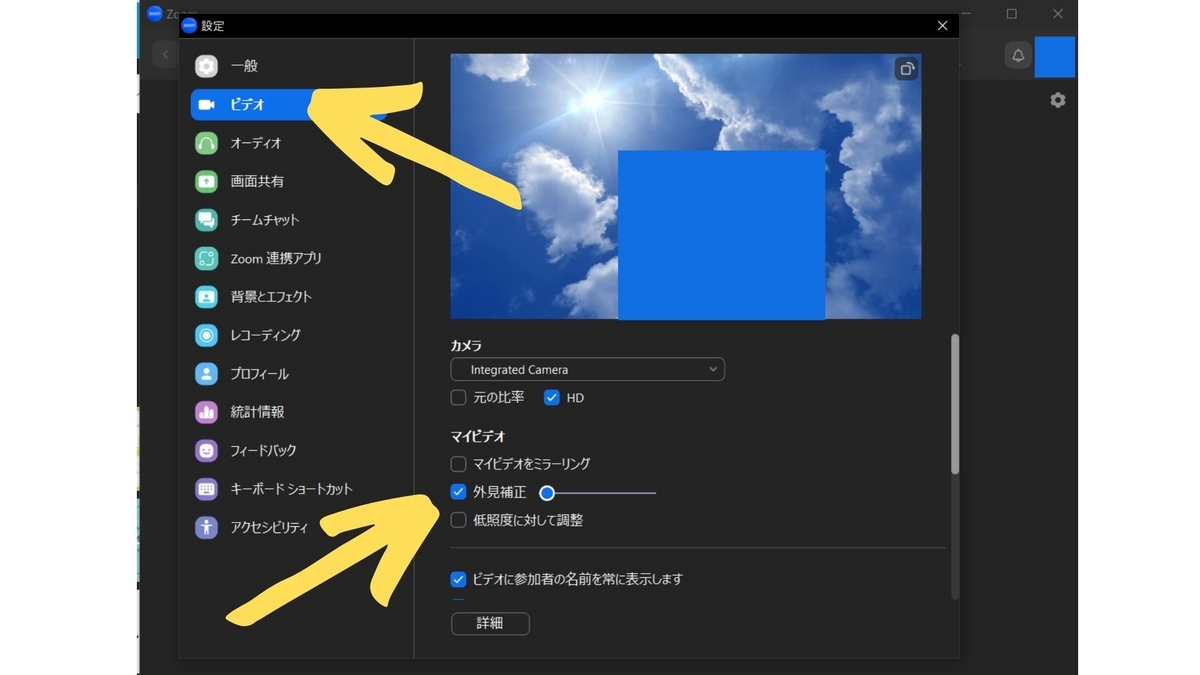The height and width of the screenshot is (675, 1200).
Task: Click the Background & Effects (背景とエフェクト) icon
Action: 206,297
